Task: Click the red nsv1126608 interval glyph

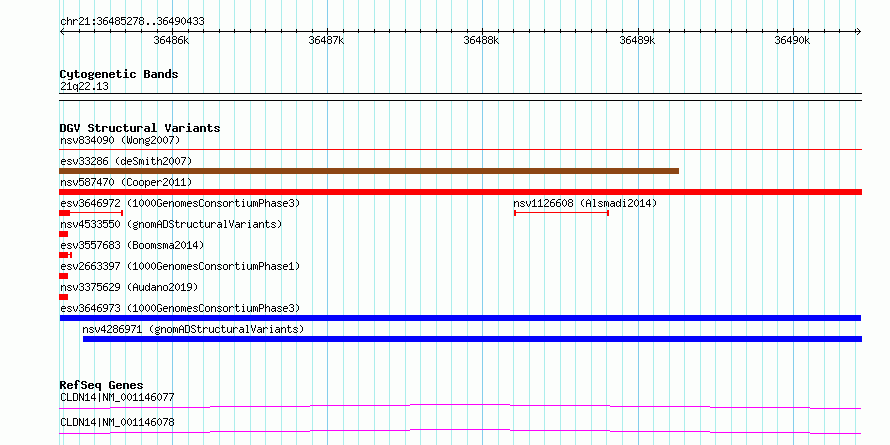Action: point(561,213)
